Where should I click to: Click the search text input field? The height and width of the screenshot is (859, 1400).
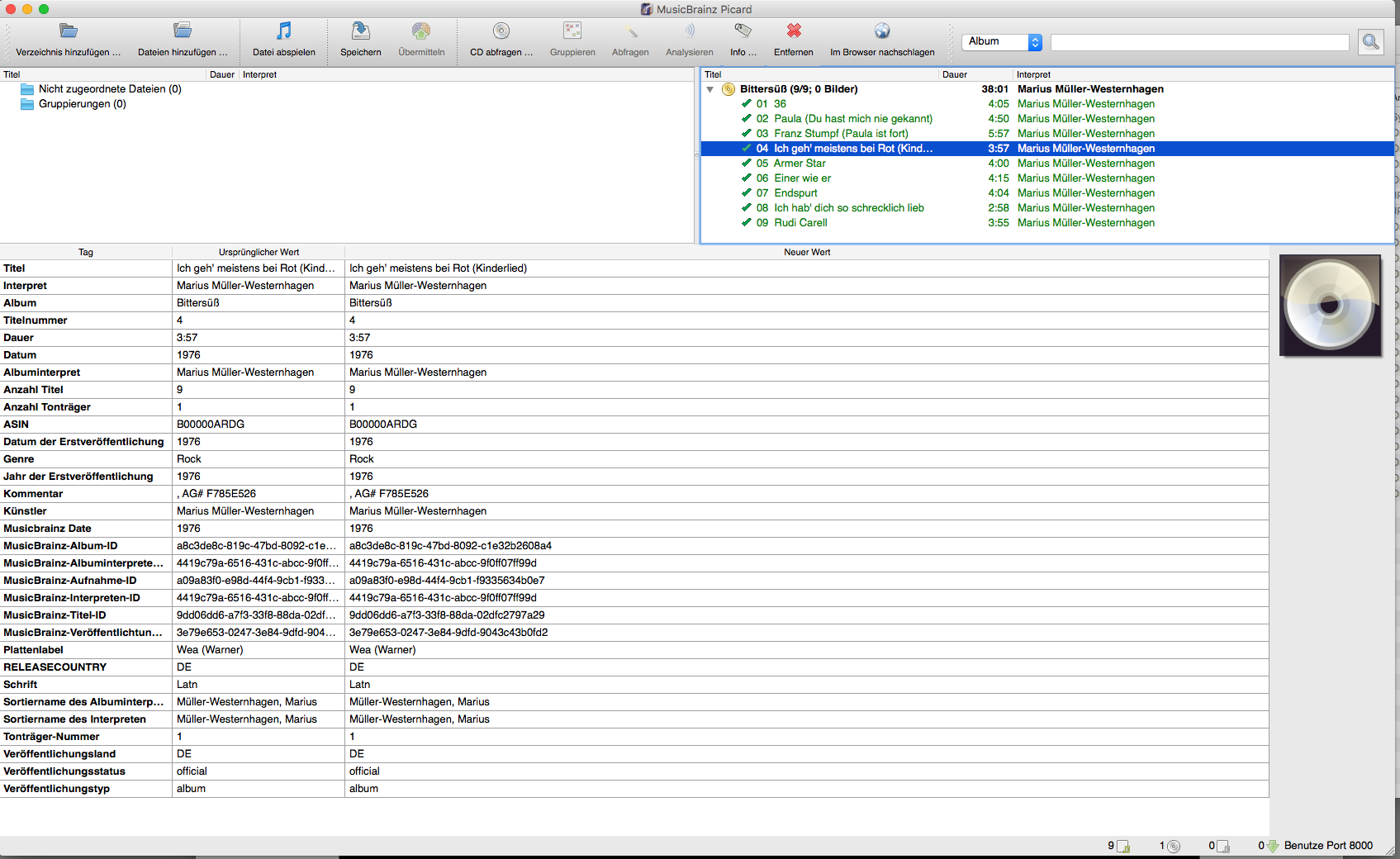click(x=1199, y=42)
